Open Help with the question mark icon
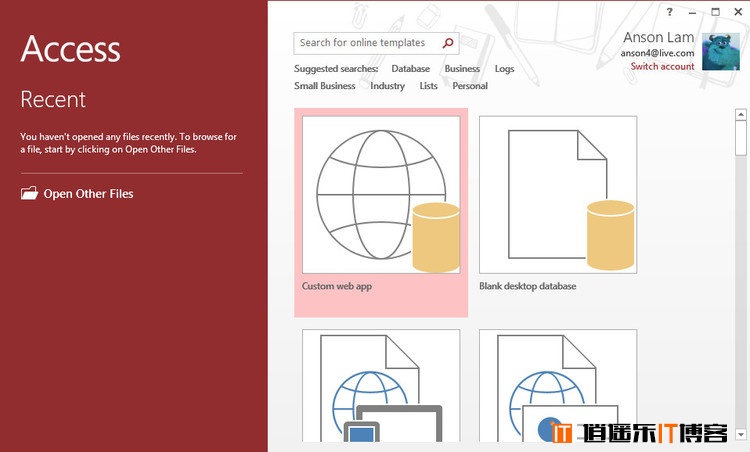The width and height of the screenshot is (750, 452). click(670, 12)
